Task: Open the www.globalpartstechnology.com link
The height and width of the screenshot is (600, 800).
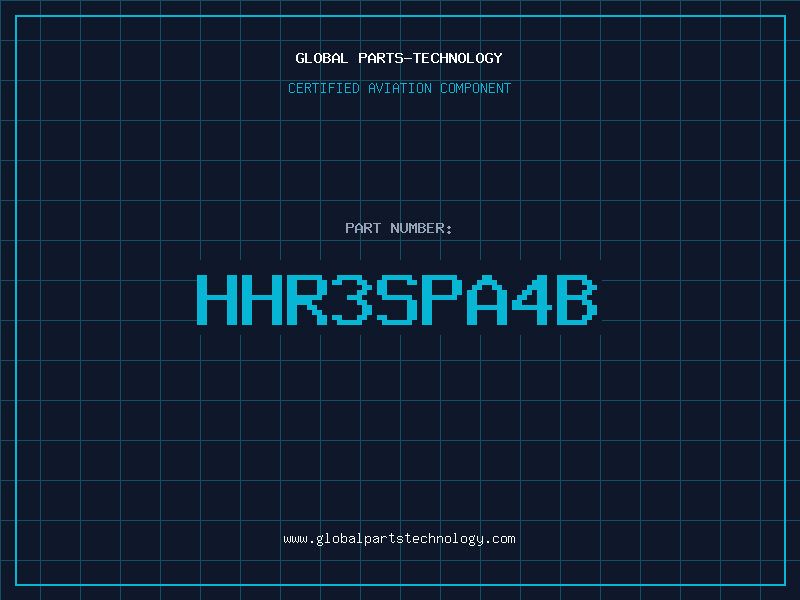Action: point(399,539)
